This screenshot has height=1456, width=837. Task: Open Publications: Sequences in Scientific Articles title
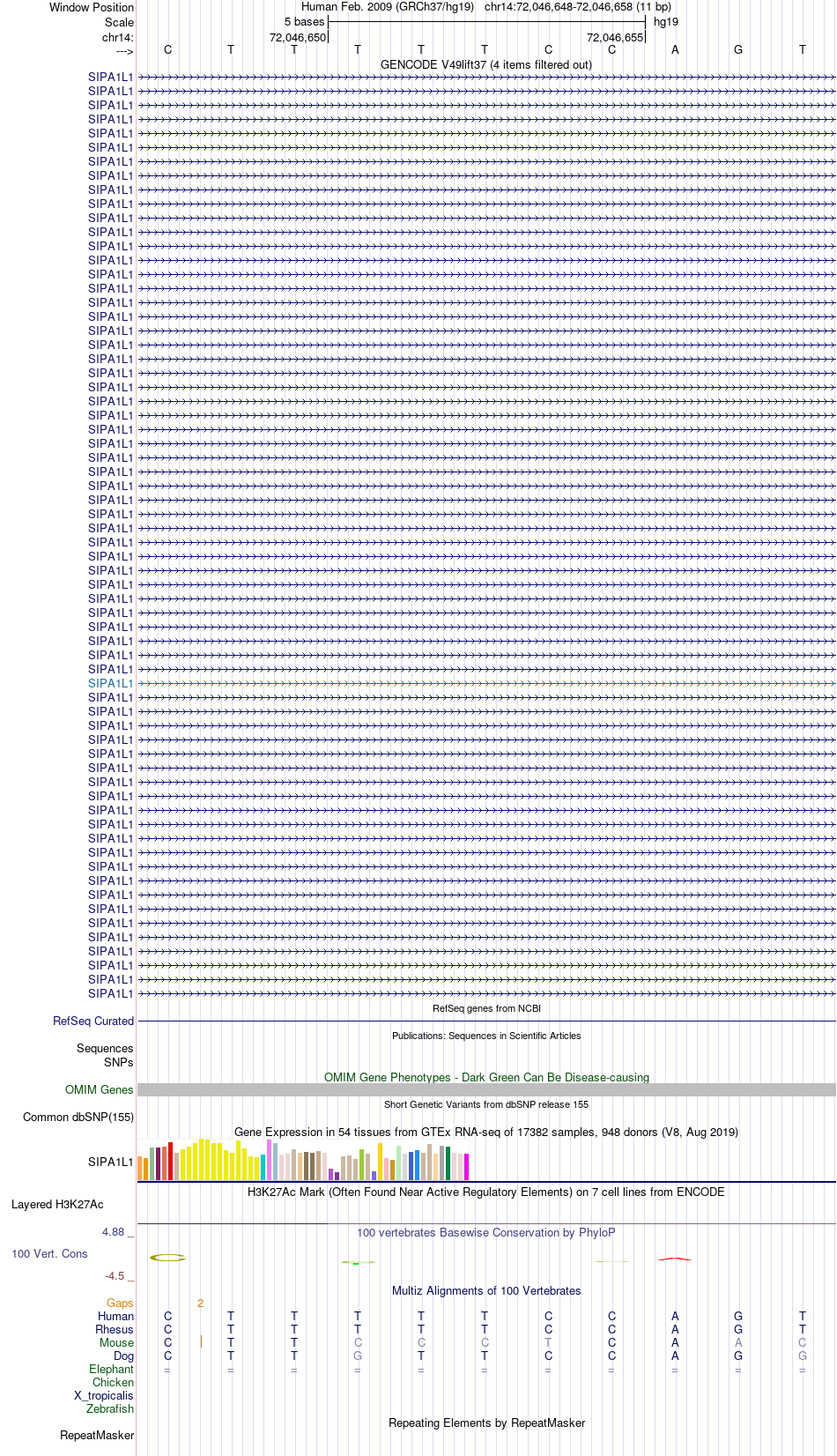(486, 1036)
